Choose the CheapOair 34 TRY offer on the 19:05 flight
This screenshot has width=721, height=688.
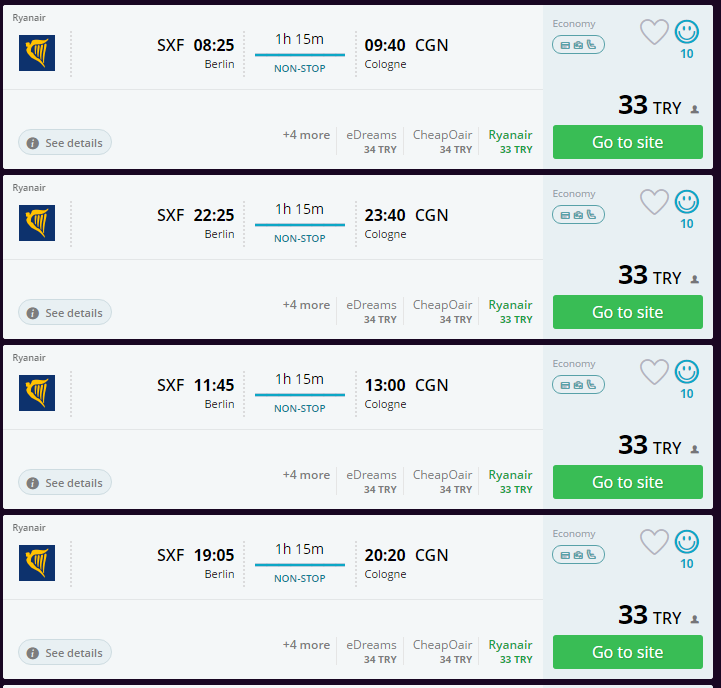pos(442,651)
